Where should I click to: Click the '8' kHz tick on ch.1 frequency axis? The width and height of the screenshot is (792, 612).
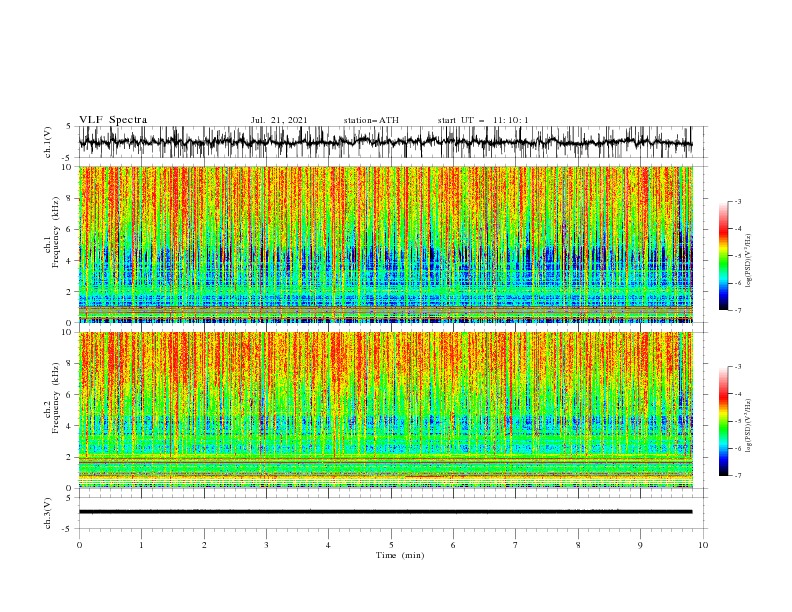click(70, 198)
